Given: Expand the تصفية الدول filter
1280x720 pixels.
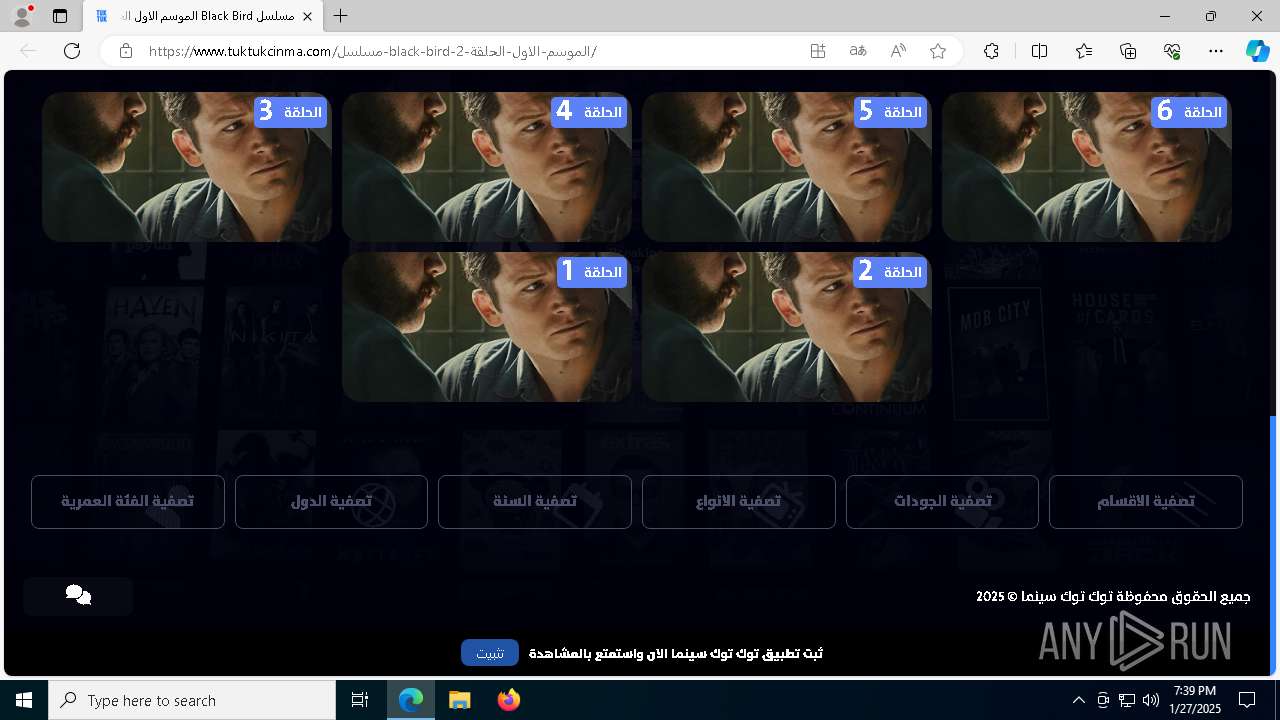Looking at the screenshot, I should coord(331,502).
